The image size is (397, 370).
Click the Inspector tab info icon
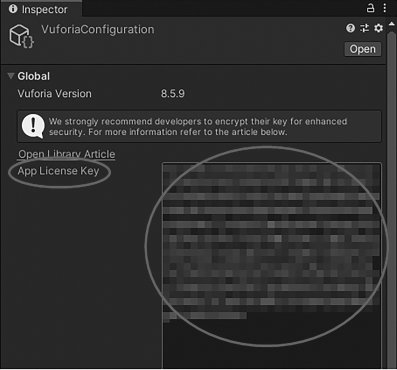13,9
